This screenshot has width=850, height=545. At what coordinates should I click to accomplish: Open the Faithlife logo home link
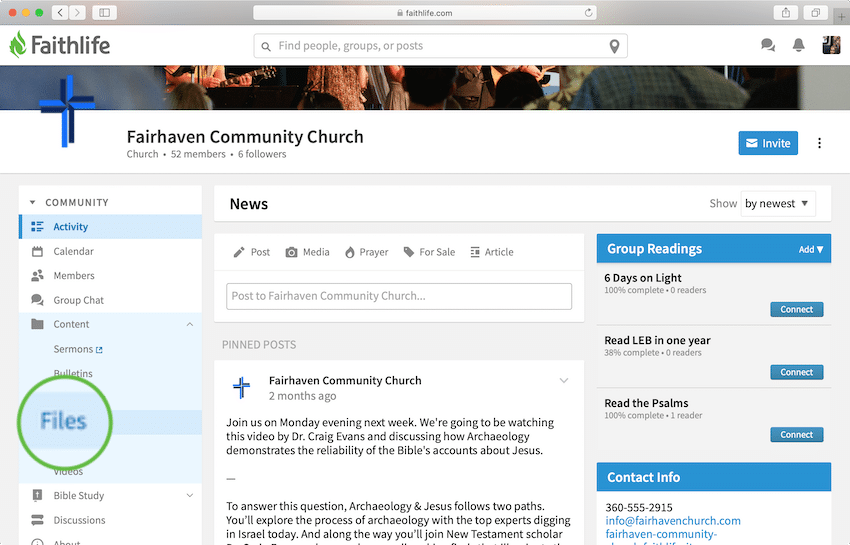60,44
